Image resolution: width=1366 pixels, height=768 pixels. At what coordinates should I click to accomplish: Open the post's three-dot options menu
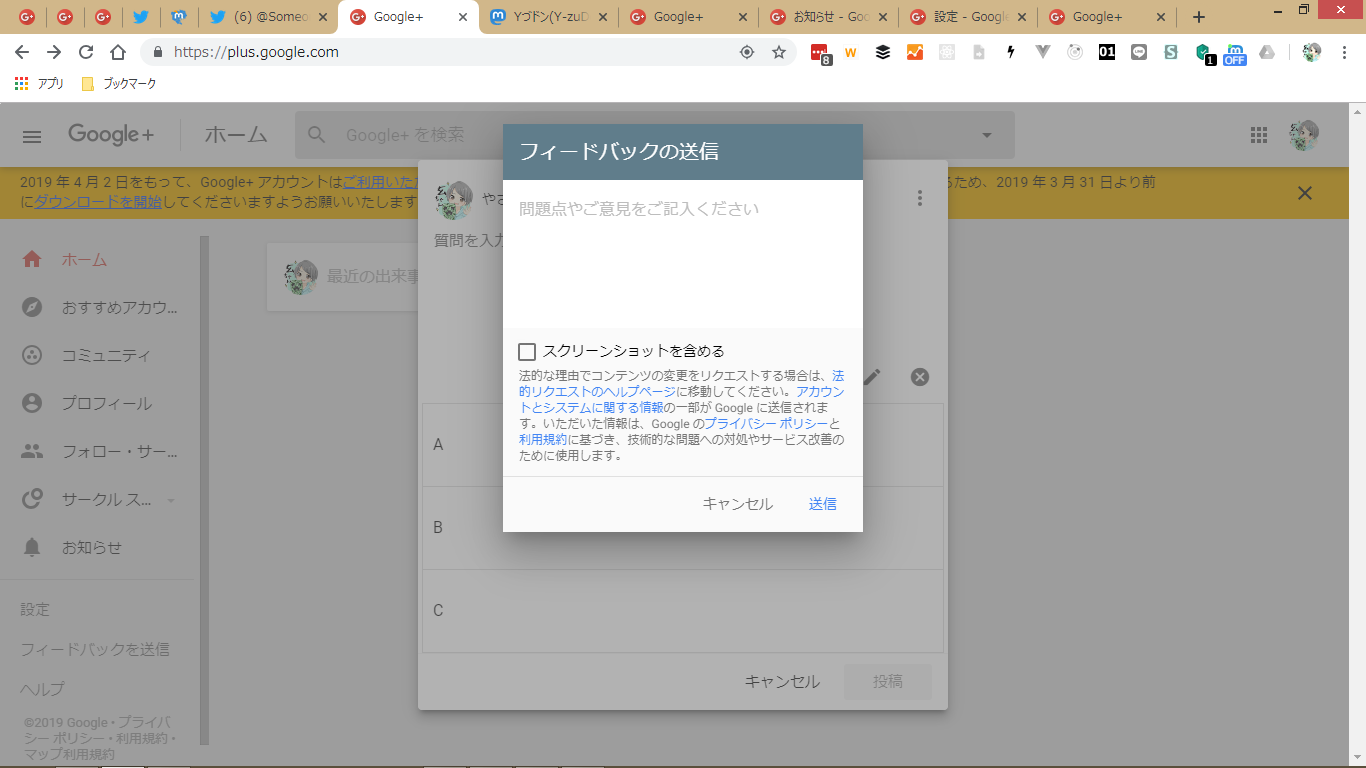pyautogui.click(x=920, y=198)
